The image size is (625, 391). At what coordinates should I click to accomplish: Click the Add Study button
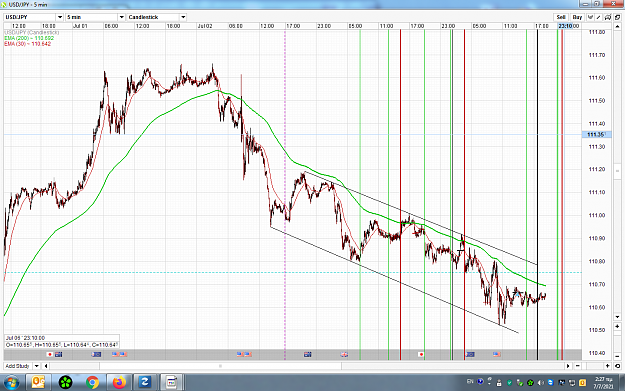(x=18, y=366)
